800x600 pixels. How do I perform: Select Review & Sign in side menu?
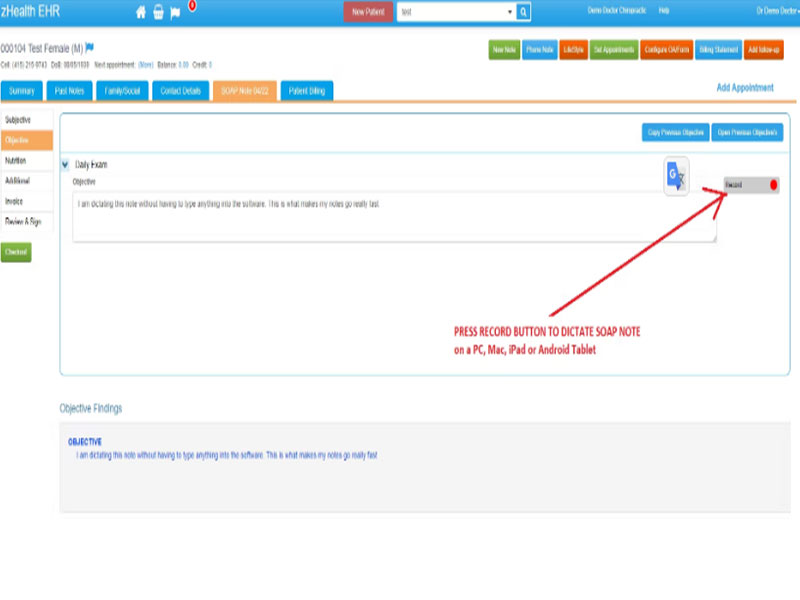(x=27, y=221)
